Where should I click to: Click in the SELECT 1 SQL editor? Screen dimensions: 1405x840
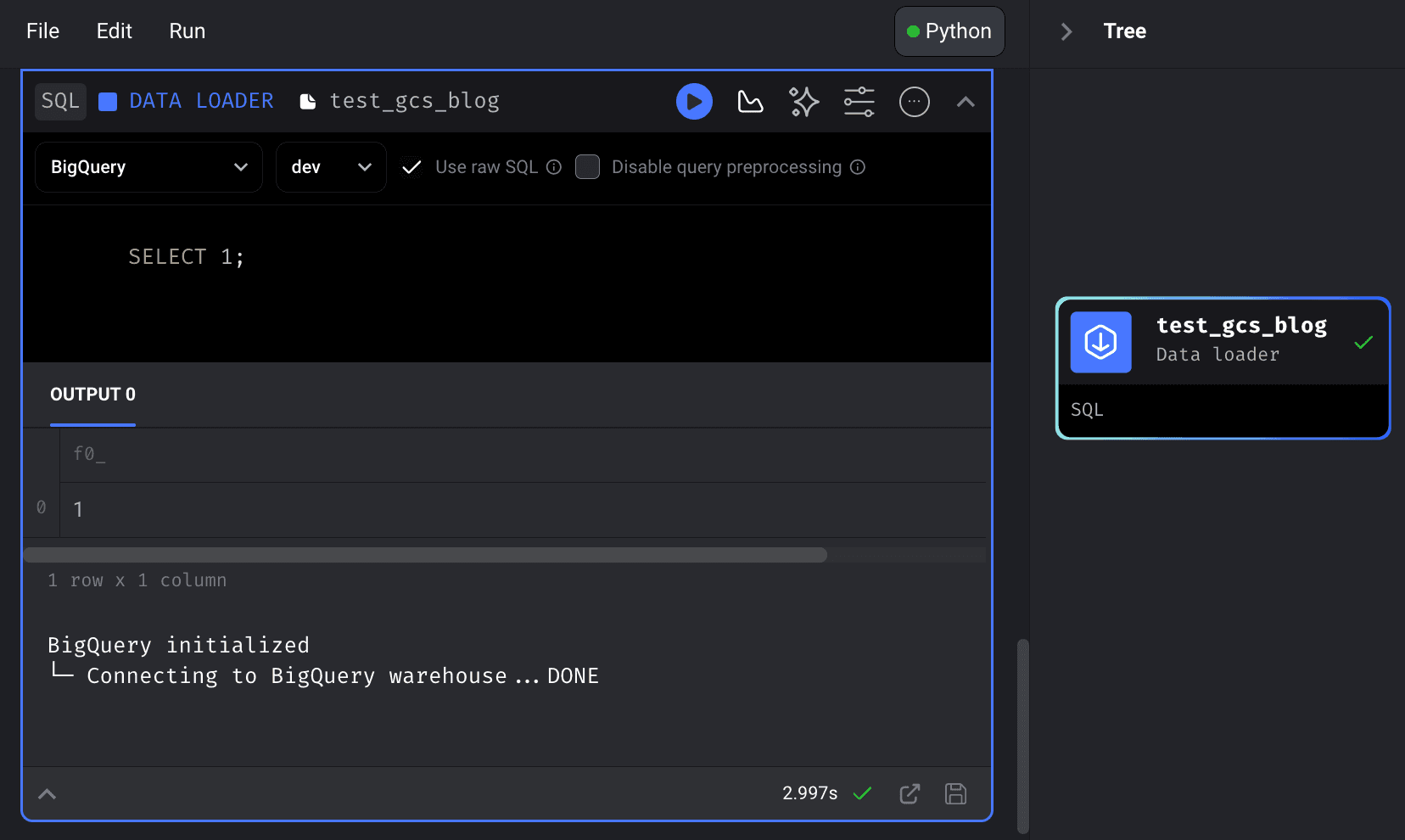[x=507, y=283]
